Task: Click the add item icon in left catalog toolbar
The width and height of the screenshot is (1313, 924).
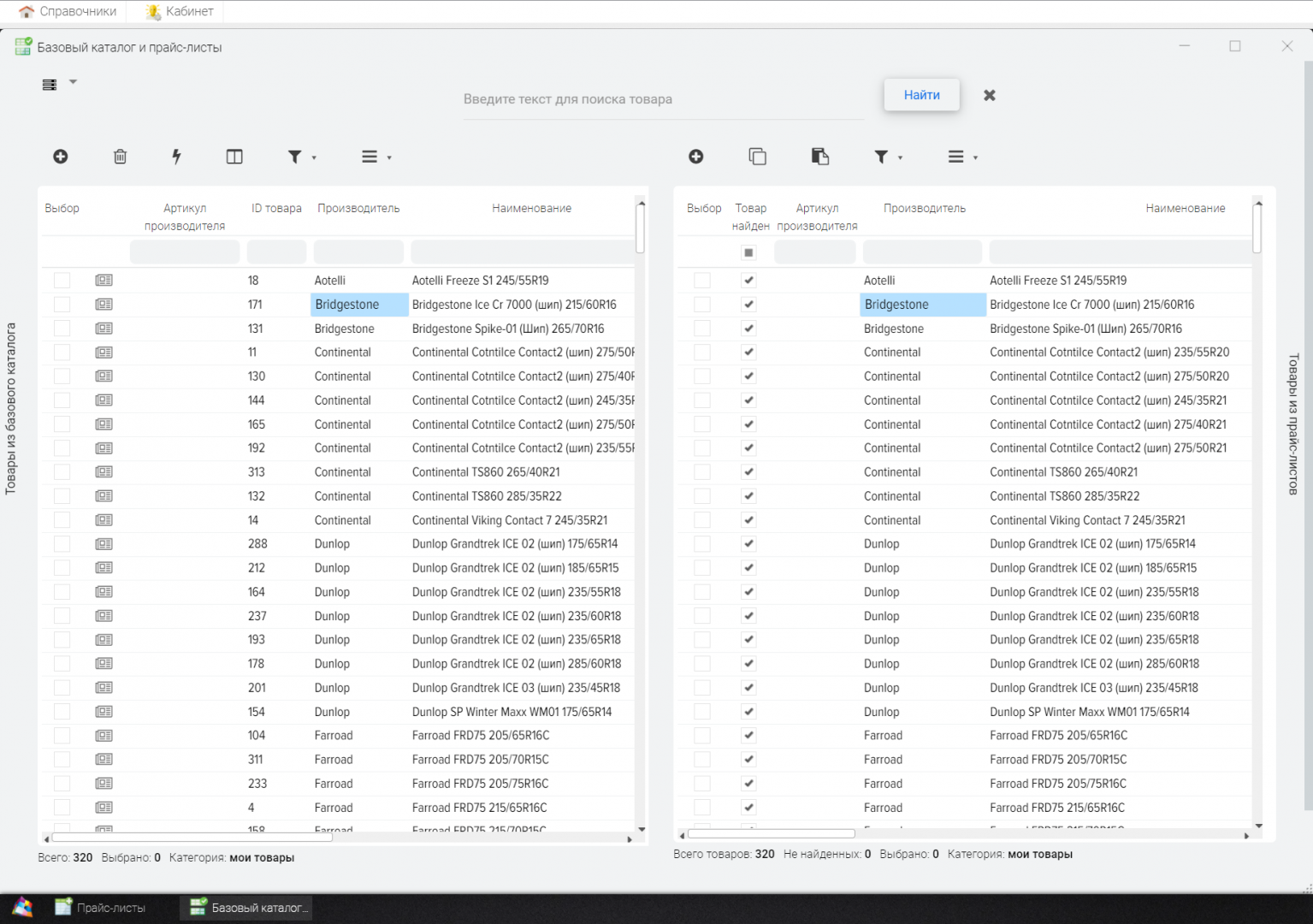Action: 61,157
